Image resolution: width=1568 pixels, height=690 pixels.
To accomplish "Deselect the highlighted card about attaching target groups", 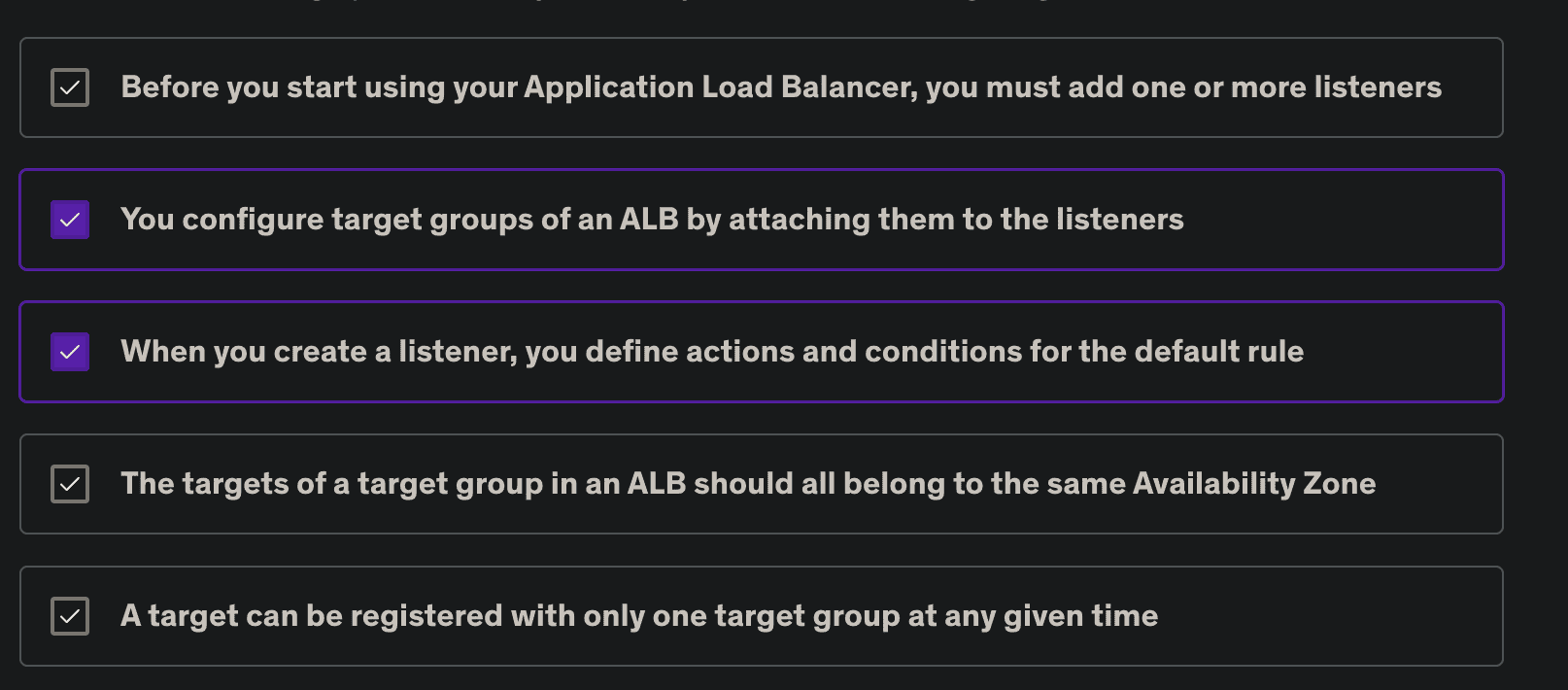I will (1341, 220).
